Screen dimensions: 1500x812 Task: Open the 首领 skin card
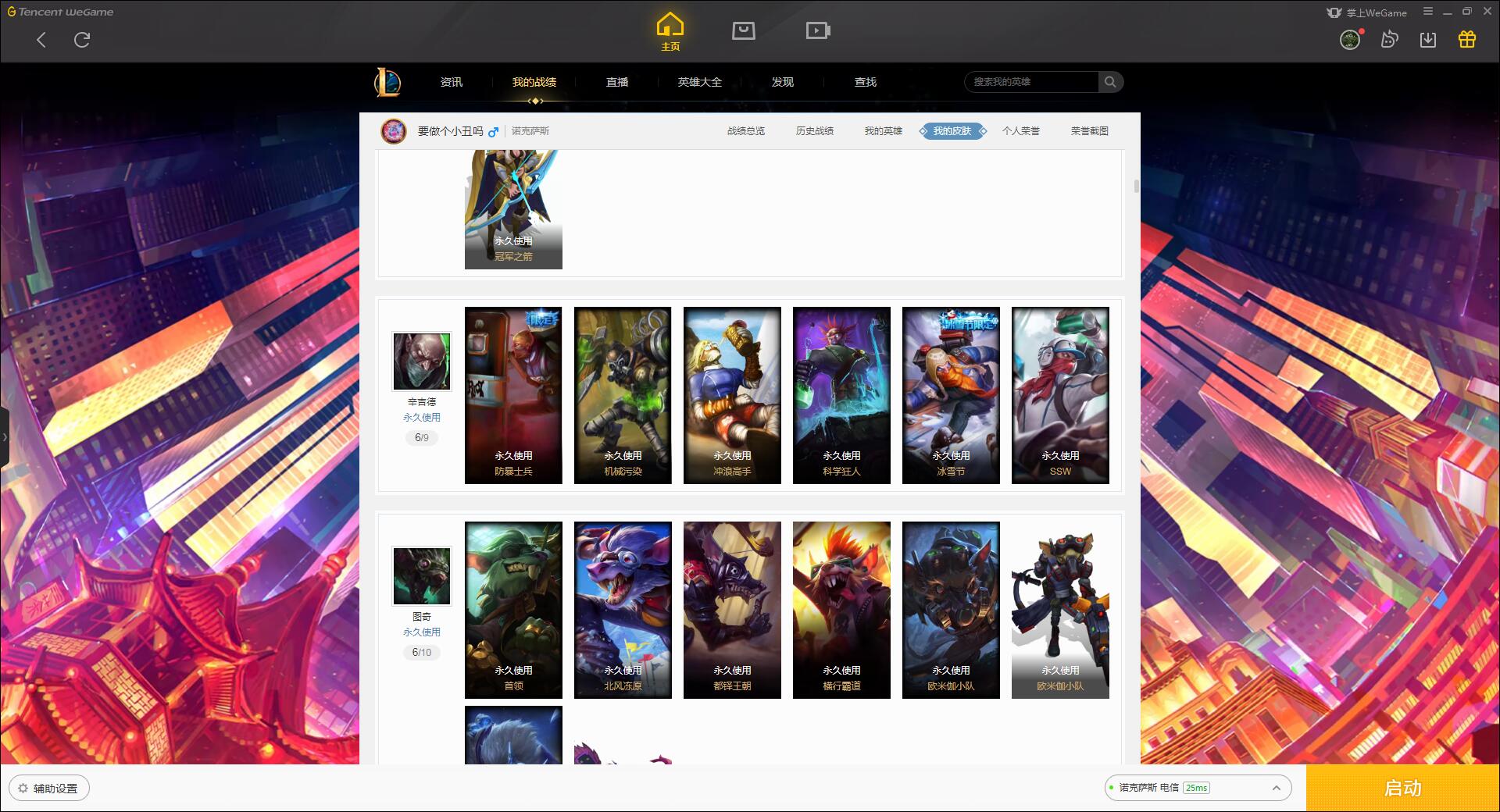(513, 610)
